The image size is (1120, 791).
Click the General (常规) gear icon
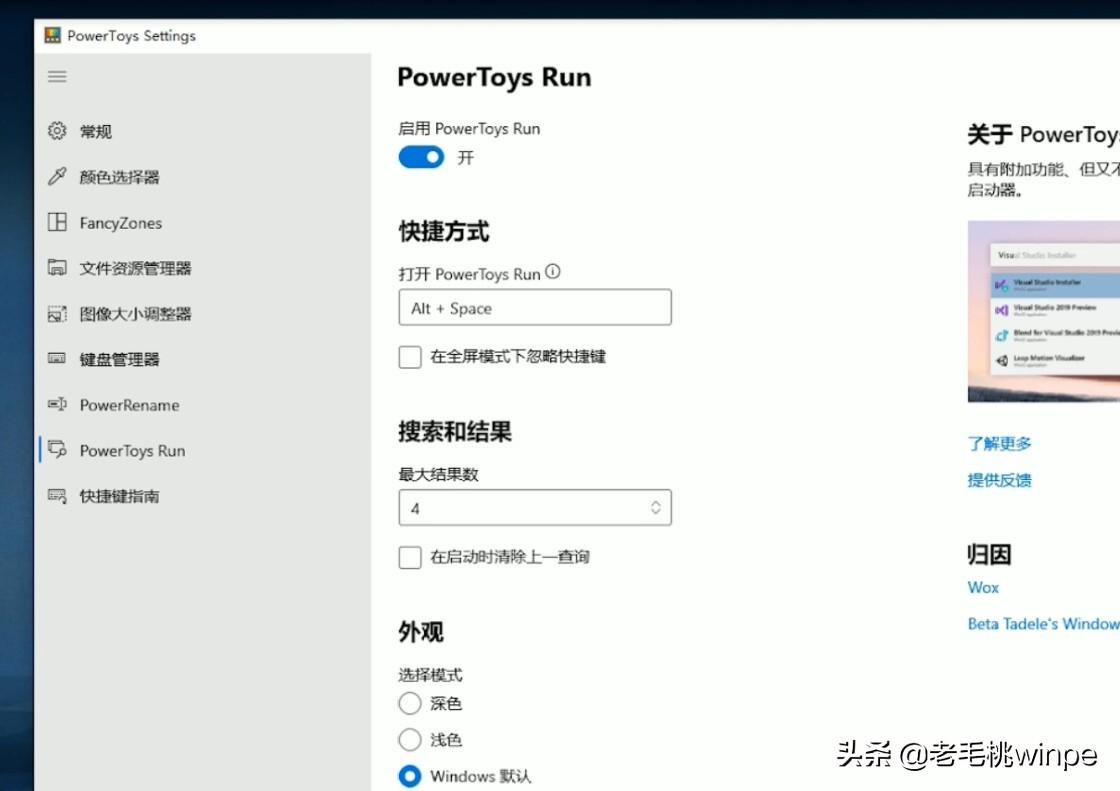pyautogui.click(x=57, y=131)
